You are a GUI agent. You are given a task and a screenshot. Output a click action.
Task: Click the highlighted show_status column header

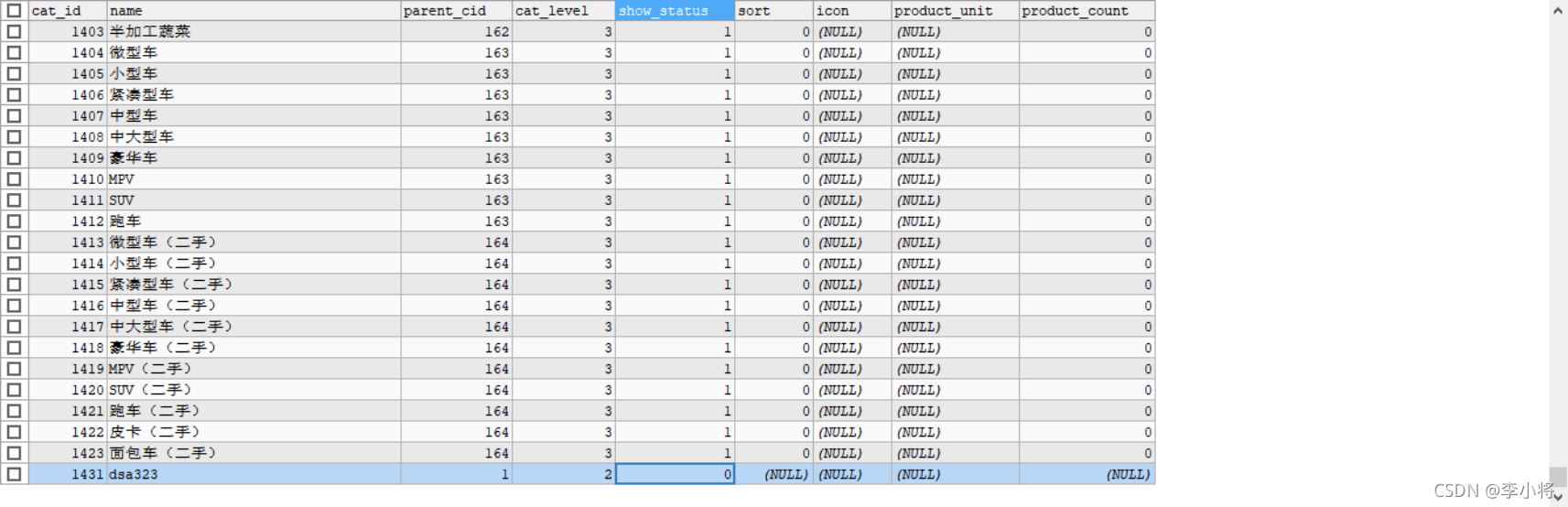tap(675, 10)
